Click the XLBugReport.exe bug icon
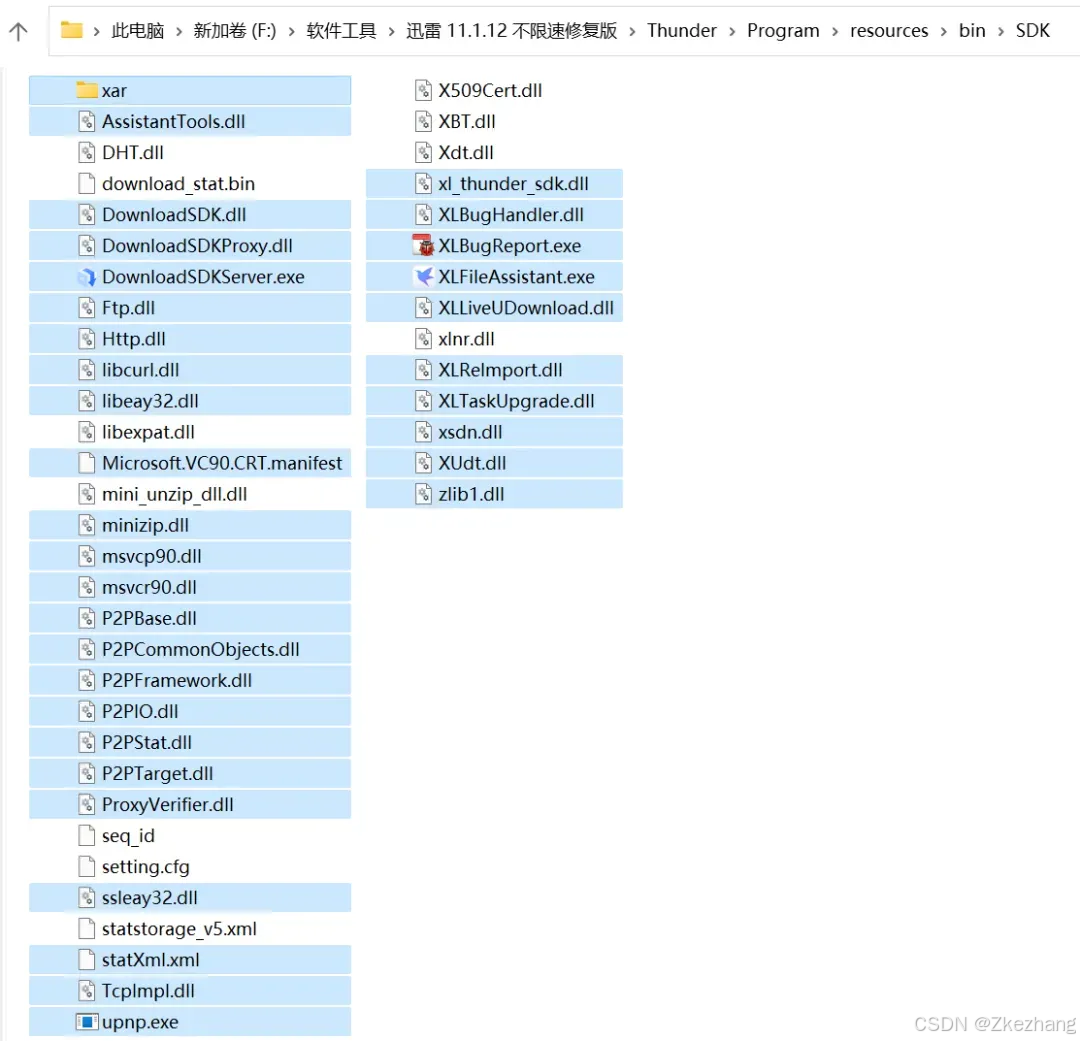The width and height of the screenshot is (1080, 1041). pyautogui.click(x=423, y=246)
